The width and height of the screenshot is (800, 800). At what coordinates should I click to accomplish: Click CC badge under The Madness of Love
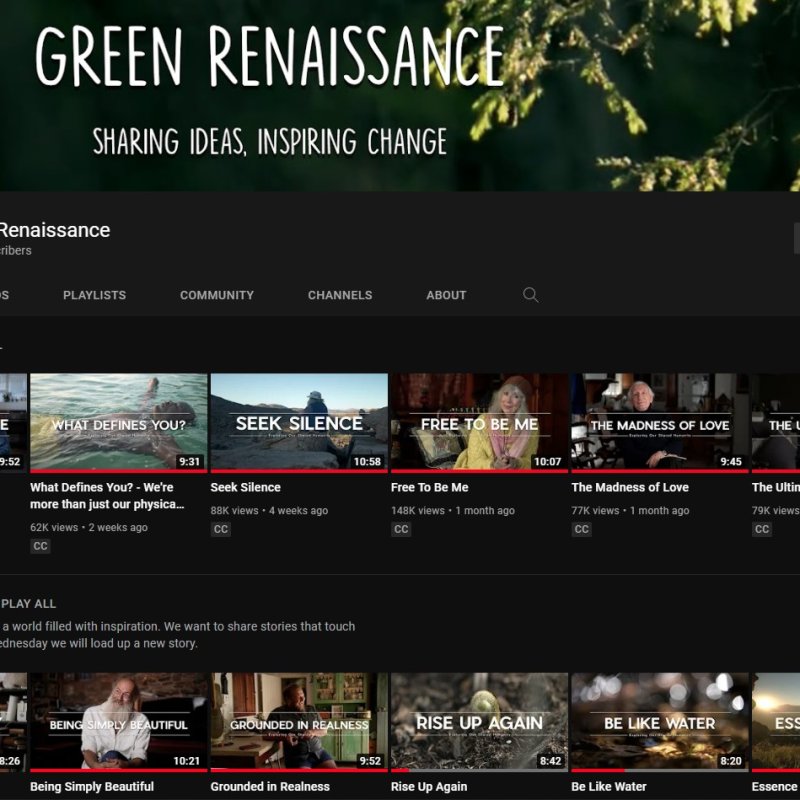point(582,529)
